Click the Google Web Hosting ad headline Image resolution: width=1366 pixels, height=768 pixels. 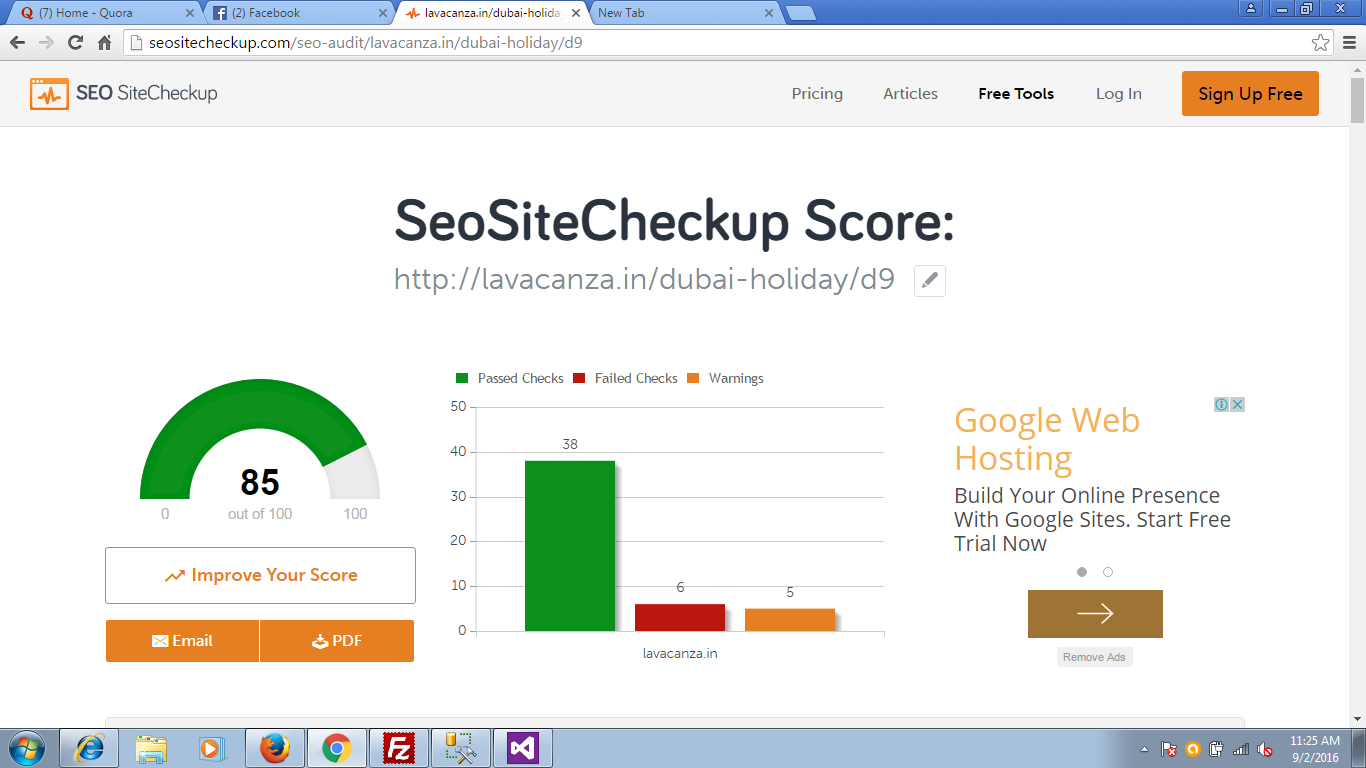[1047, 439]
